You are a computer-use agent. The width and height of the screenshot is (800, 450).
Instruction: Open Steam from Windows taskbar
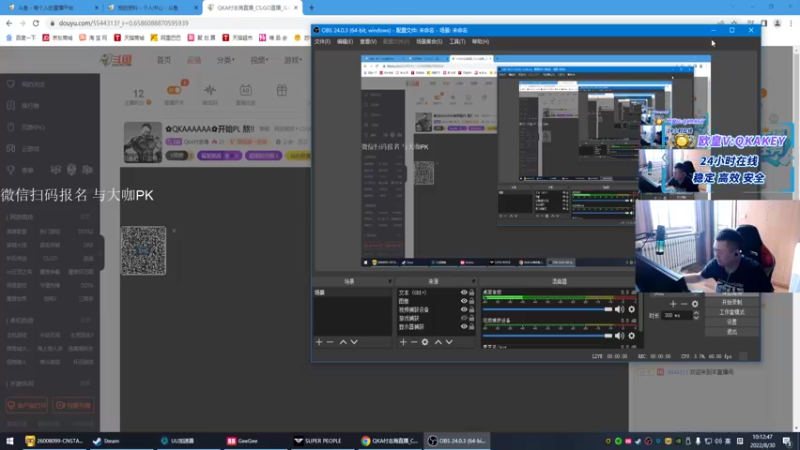(107, 441)
